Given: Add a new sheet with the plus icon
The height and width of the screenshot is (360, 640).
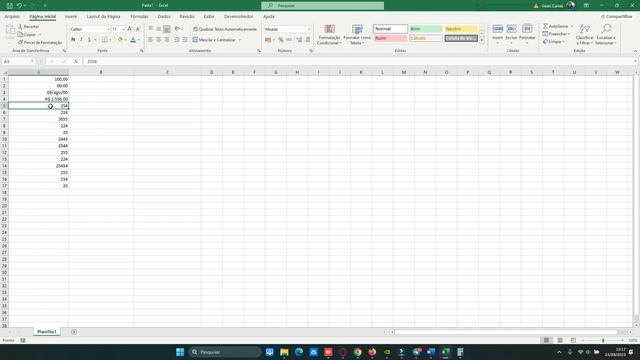Looking at the screenshot, I should tap(74, 332).
